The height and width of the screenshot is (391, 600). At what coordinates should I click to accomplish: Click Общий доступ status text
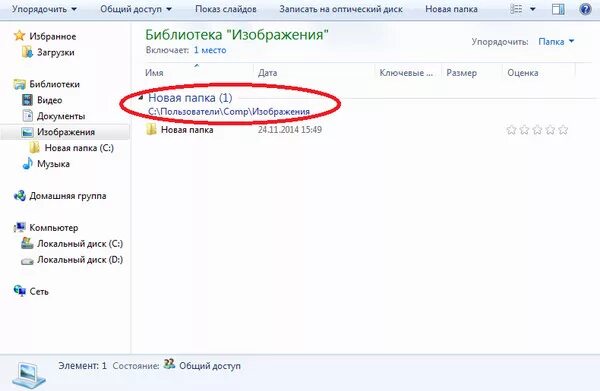click(x=210, y=366)
